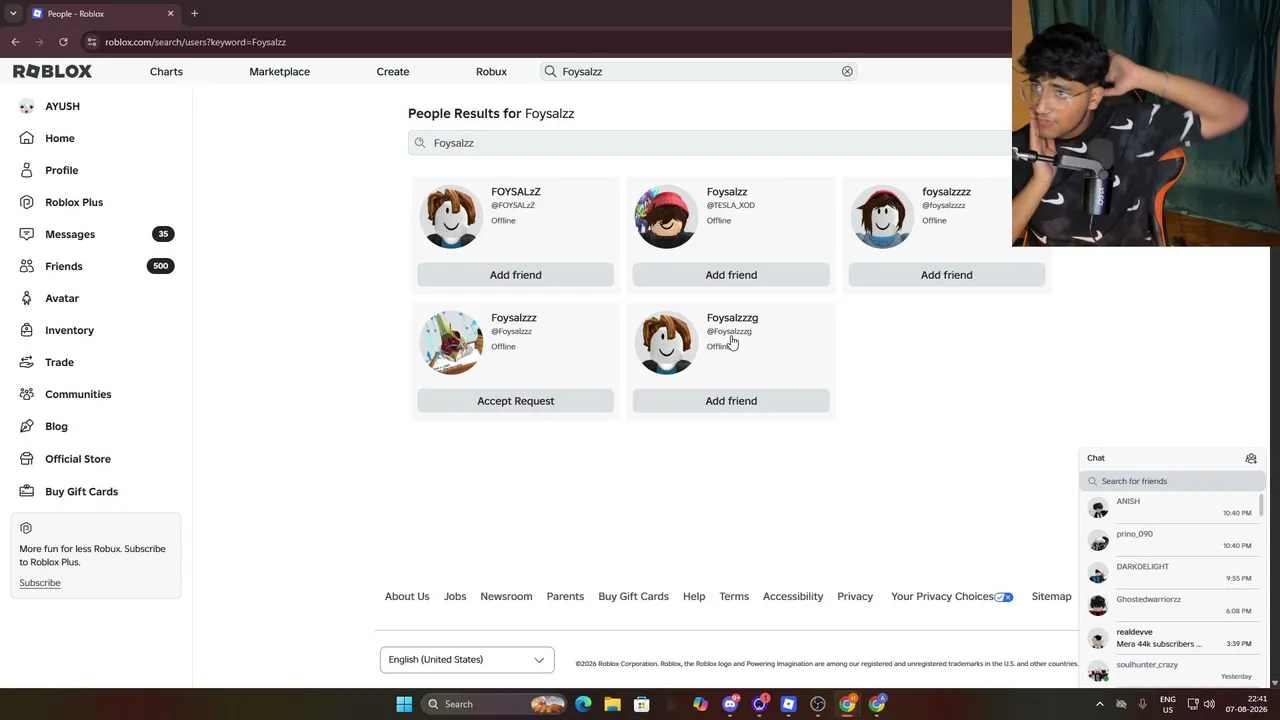Open Create in top navigation
The width and height of the screenshot is (1280, 720).
[393, 71]
